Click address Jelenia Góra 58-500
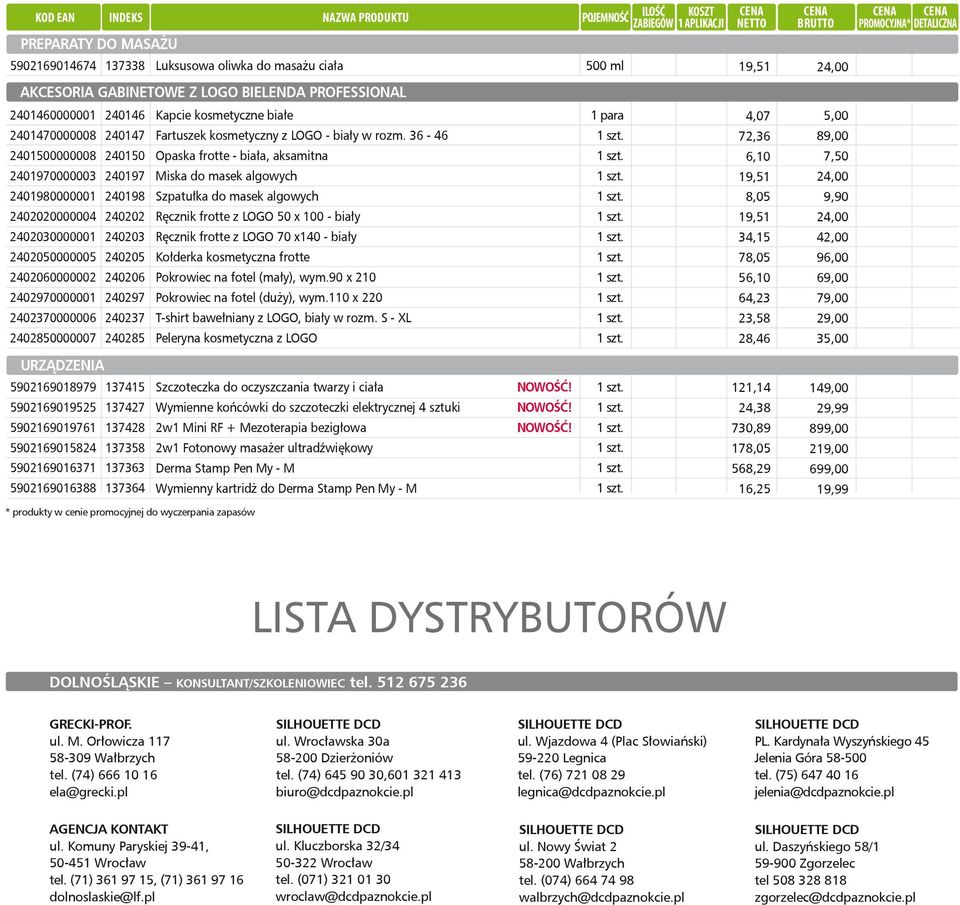Viewport: 960px width, 905px height. click(810, 758)
